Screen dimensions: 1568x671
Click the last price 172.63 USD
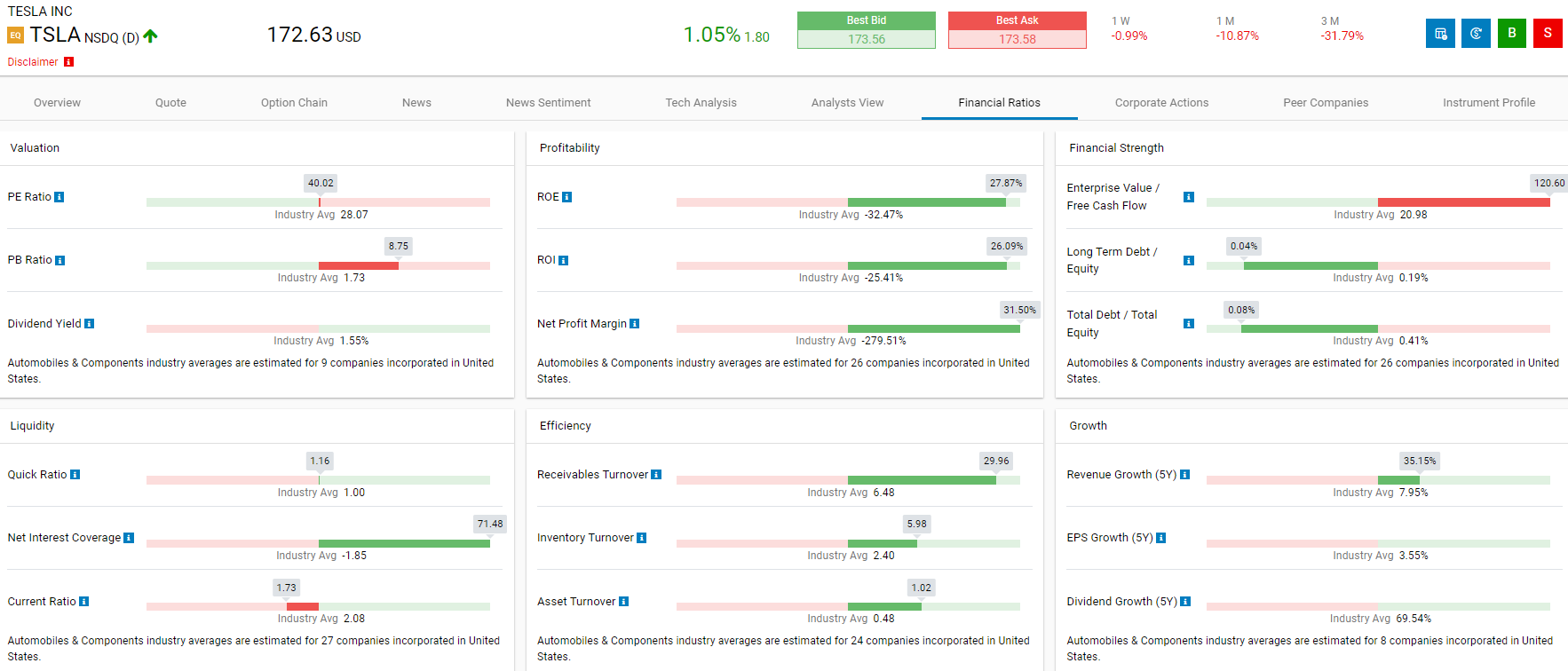click(313, 35)
